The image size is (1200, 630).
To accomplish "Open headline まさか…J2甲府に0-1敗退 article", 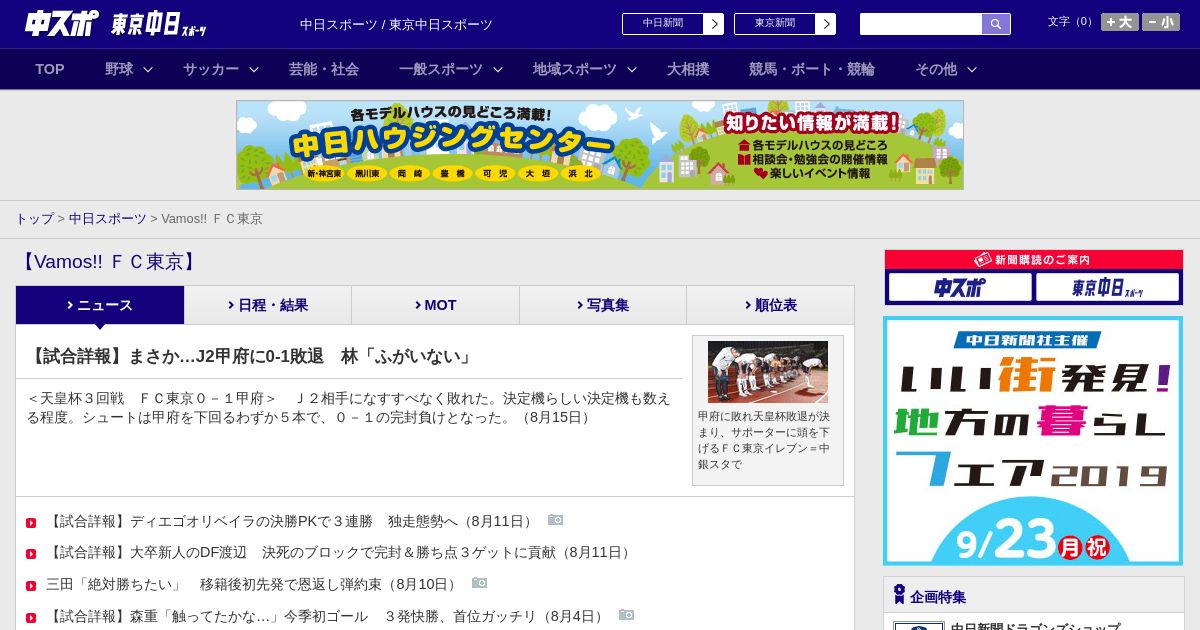I will (251, 356).
